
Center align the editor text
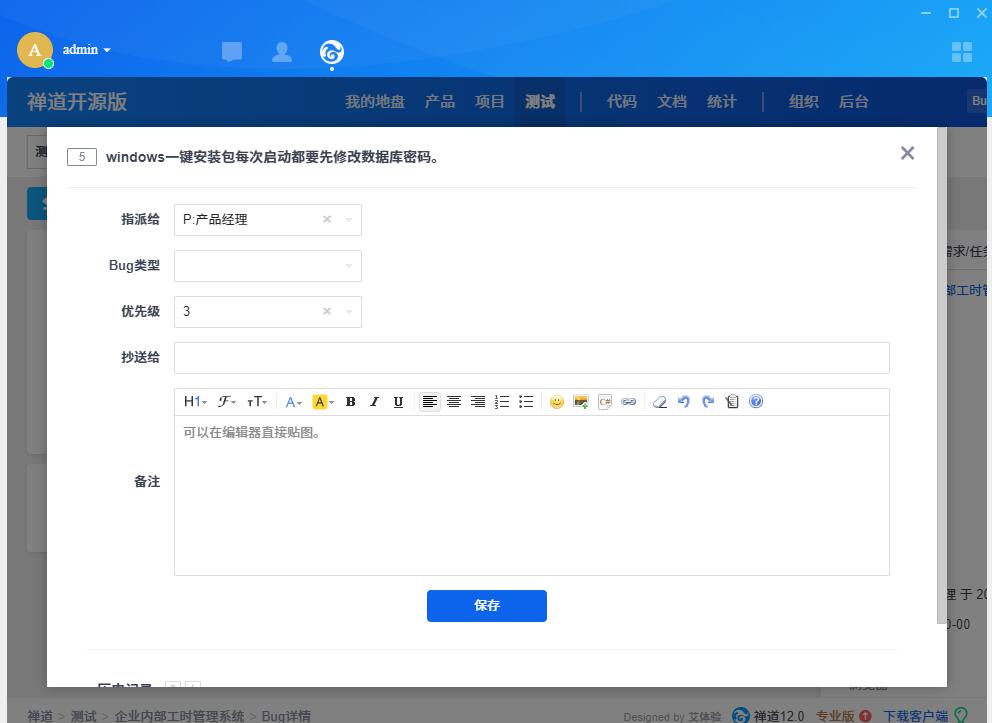[454, 402]
